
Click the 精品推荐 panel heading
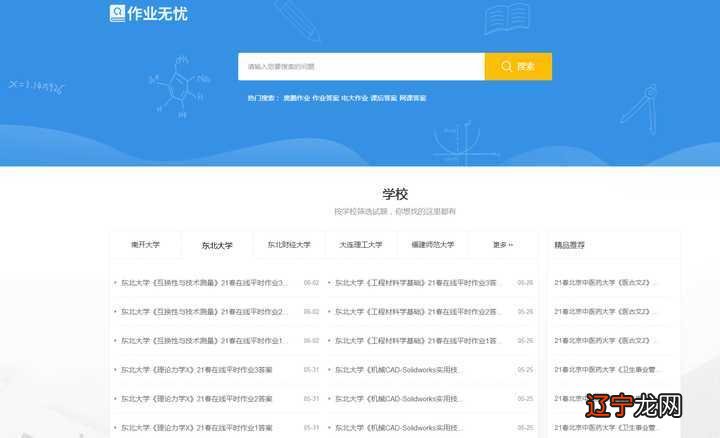pyautogui.click(x=569, y=245)
